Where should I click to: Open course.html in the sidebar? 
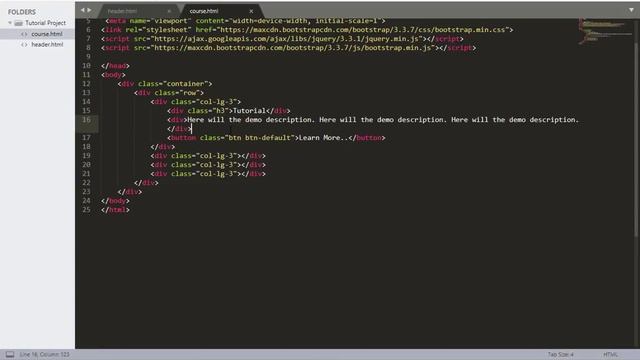(47, 34)
